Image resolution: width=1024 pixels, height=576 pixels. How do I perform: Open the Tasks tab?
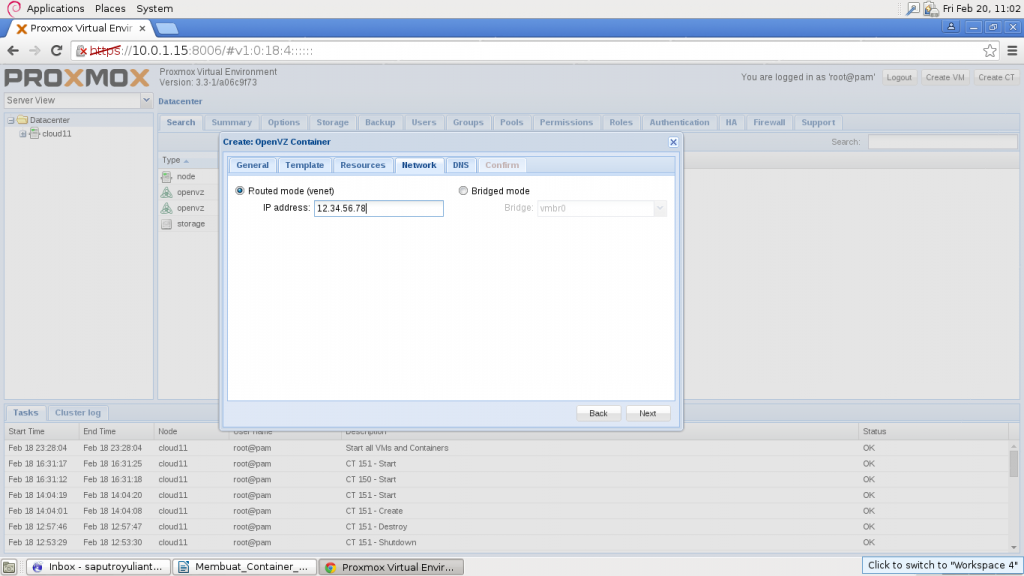[x=26, y=413]
